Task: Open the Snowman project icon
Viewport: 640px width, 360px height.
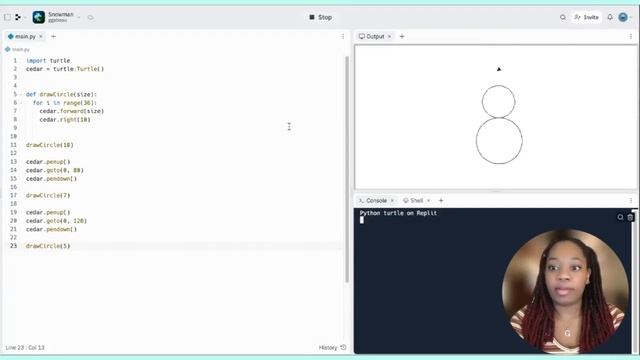Action: [x=39, y=17]
